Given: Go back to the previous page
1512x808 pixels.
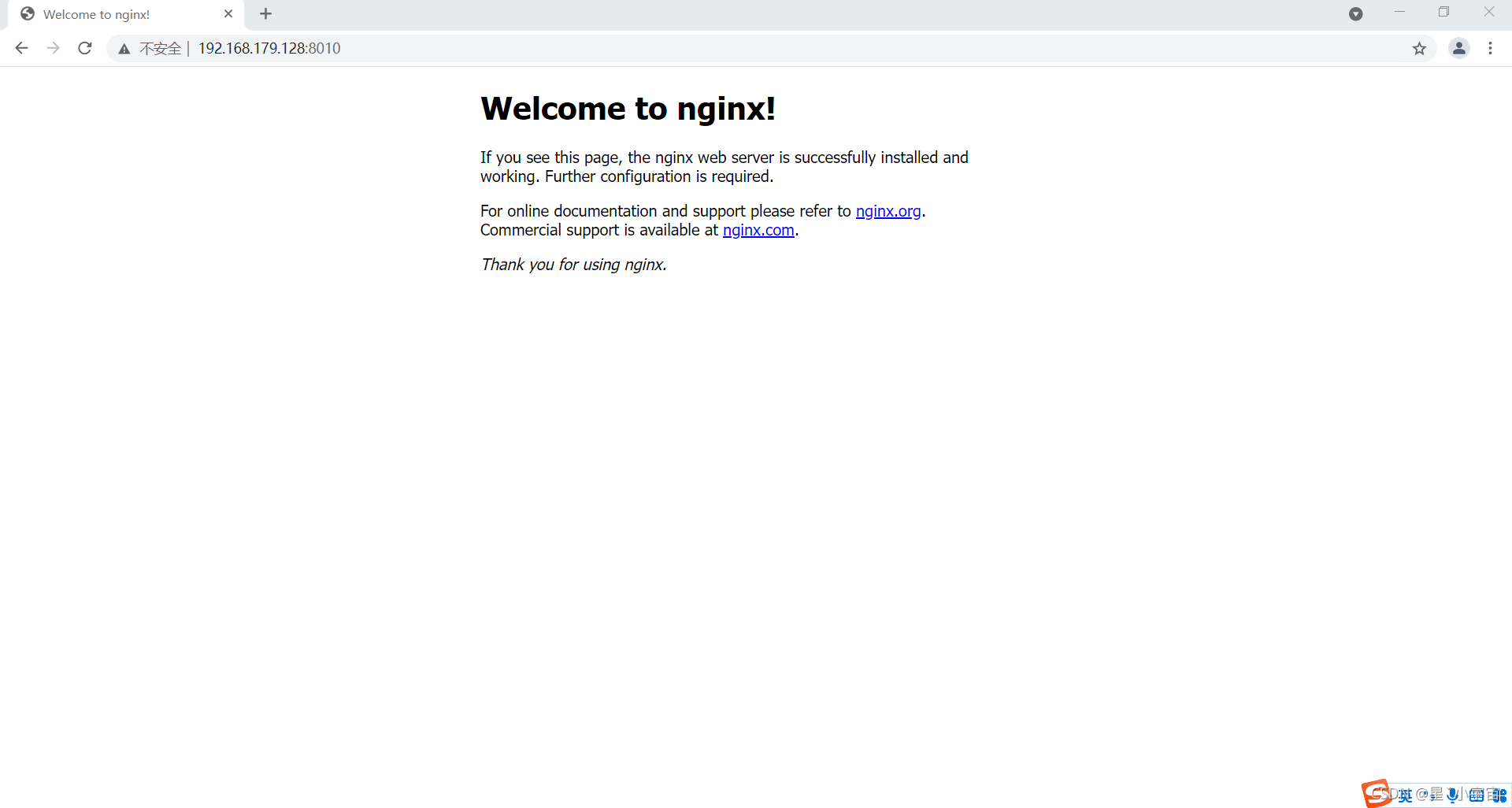Looking at the screenshot, I should point(21,48).
